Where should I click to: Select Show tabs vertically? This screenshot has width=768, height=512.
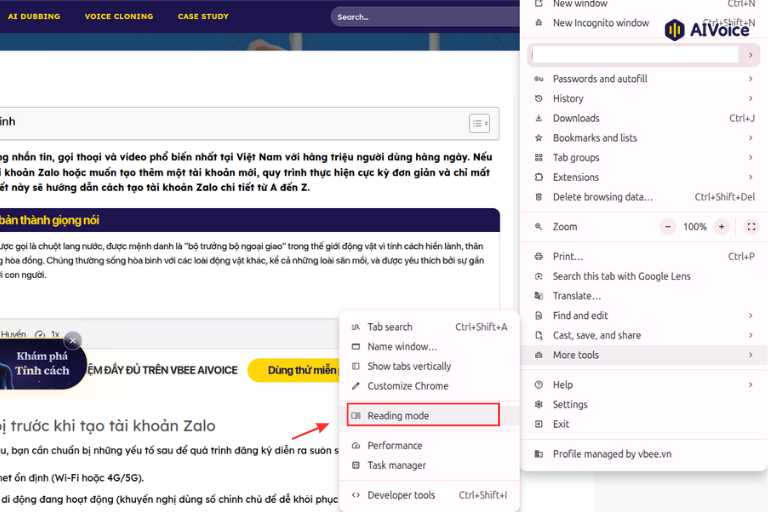[x=429, y=366]
